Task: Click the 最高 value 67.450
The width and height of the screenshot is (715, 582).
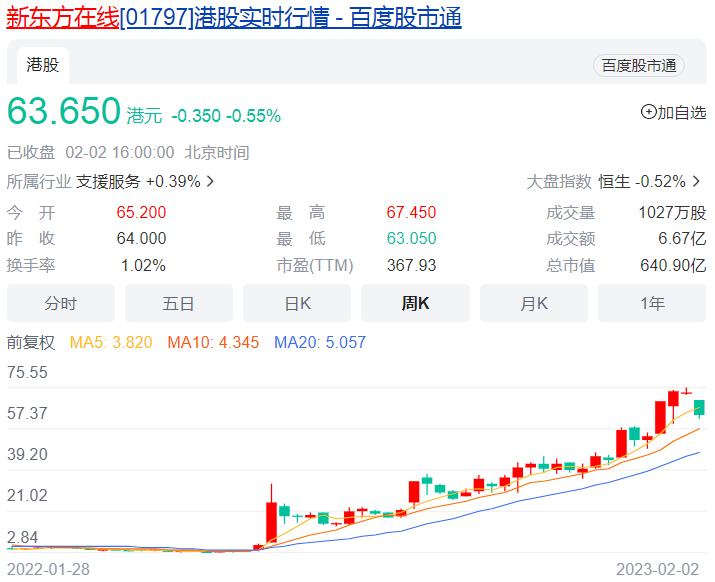Action: click(x=411, y=213)
